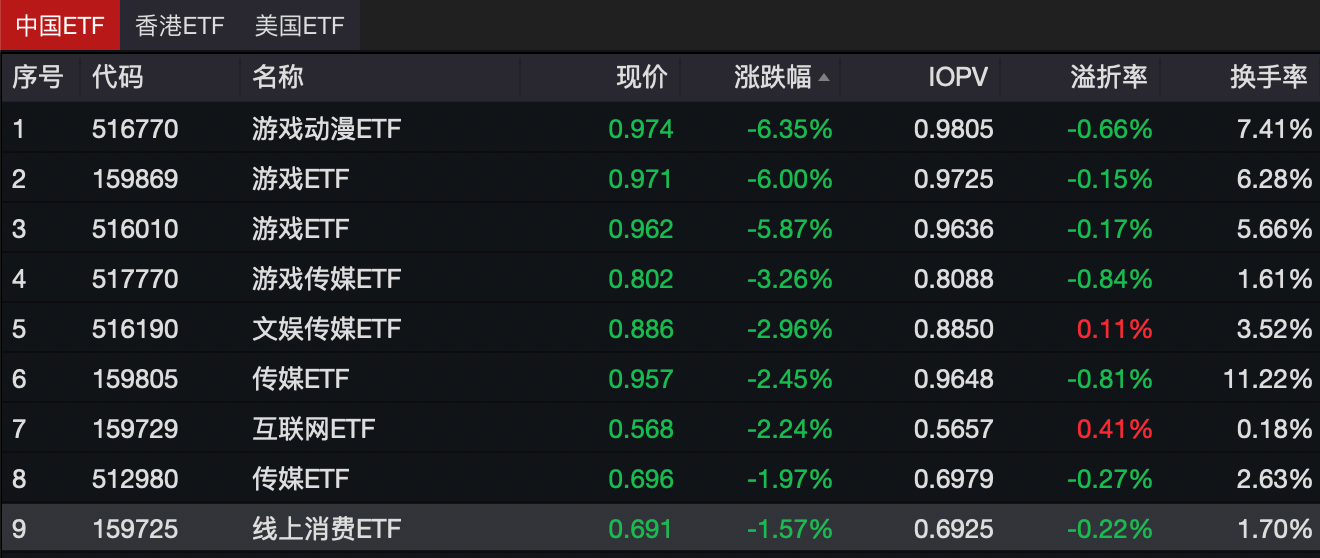Sort by 换手率 column header

pyautogui.click(x=1268, y=78)
